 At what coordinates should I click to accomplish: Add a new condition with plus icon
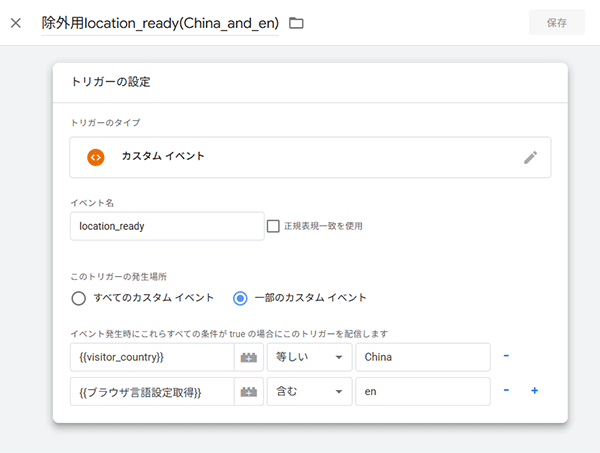[x=534, y=391]
